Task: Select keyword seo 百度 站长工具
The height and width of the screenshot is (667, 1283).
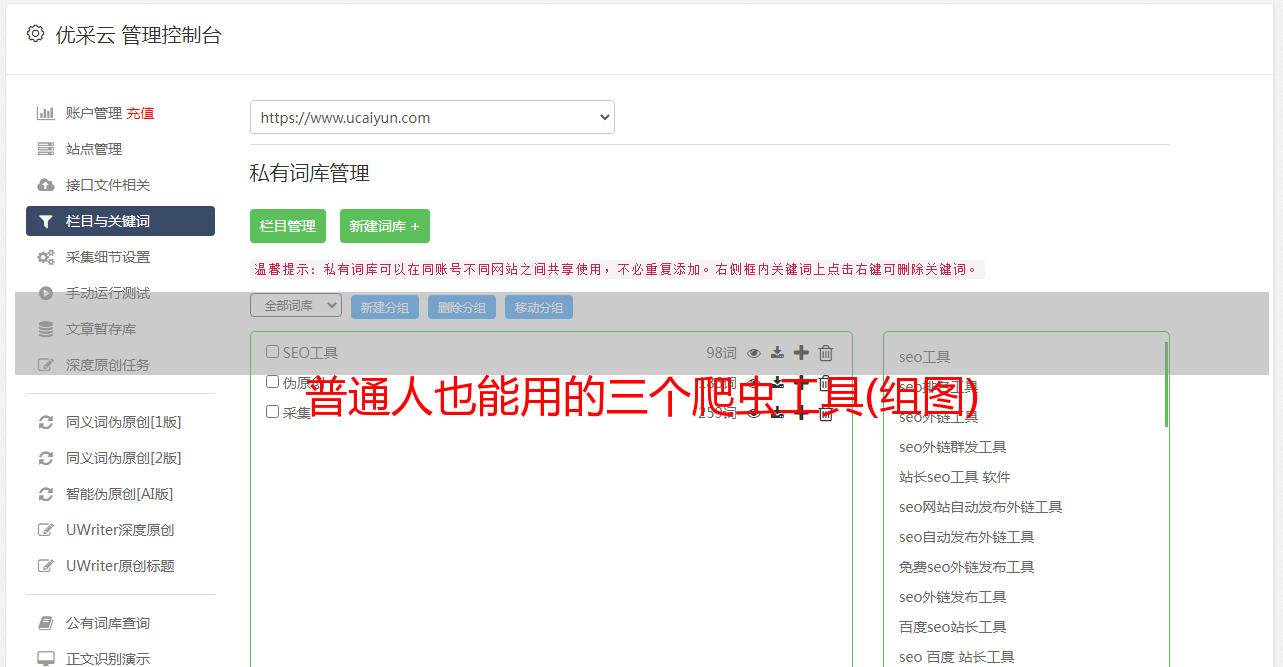Action: point(957,657)
